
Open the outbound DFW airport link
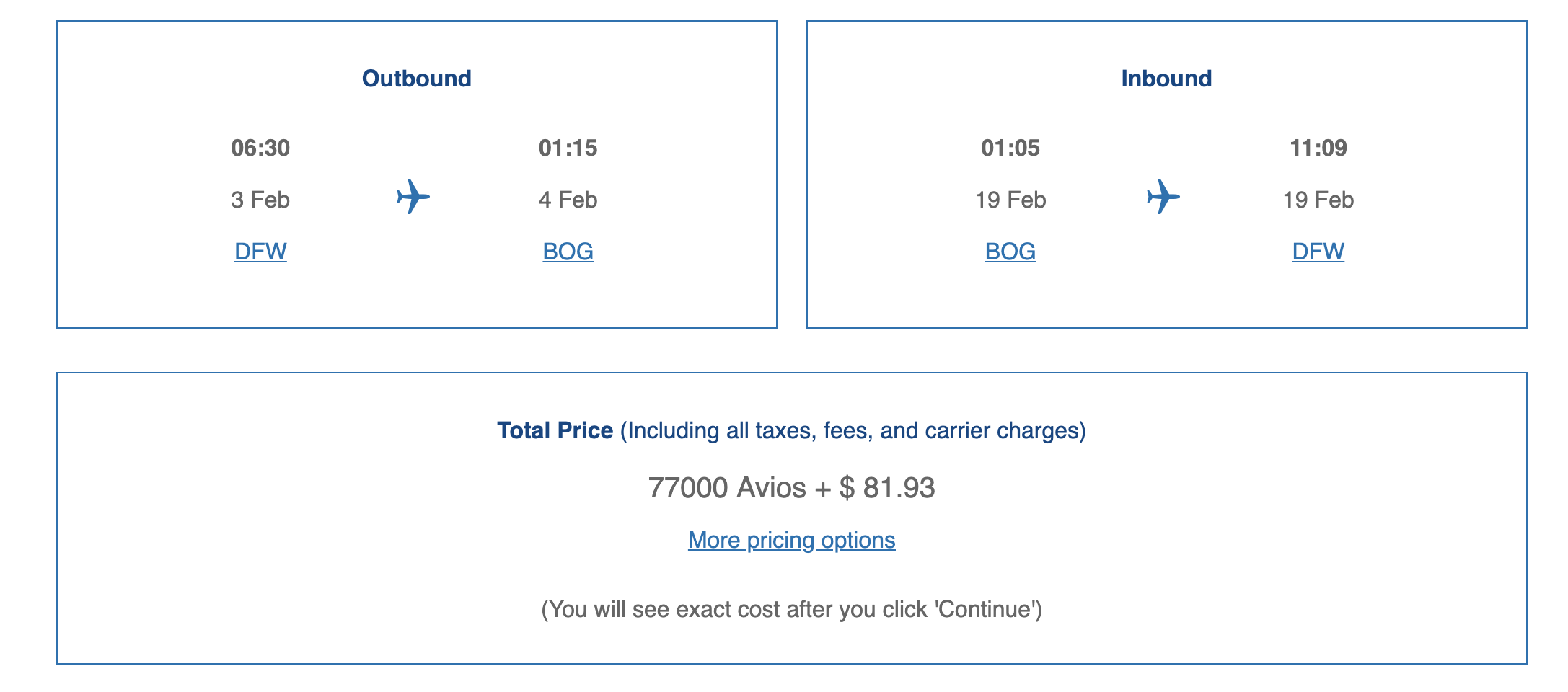[260, 252]
